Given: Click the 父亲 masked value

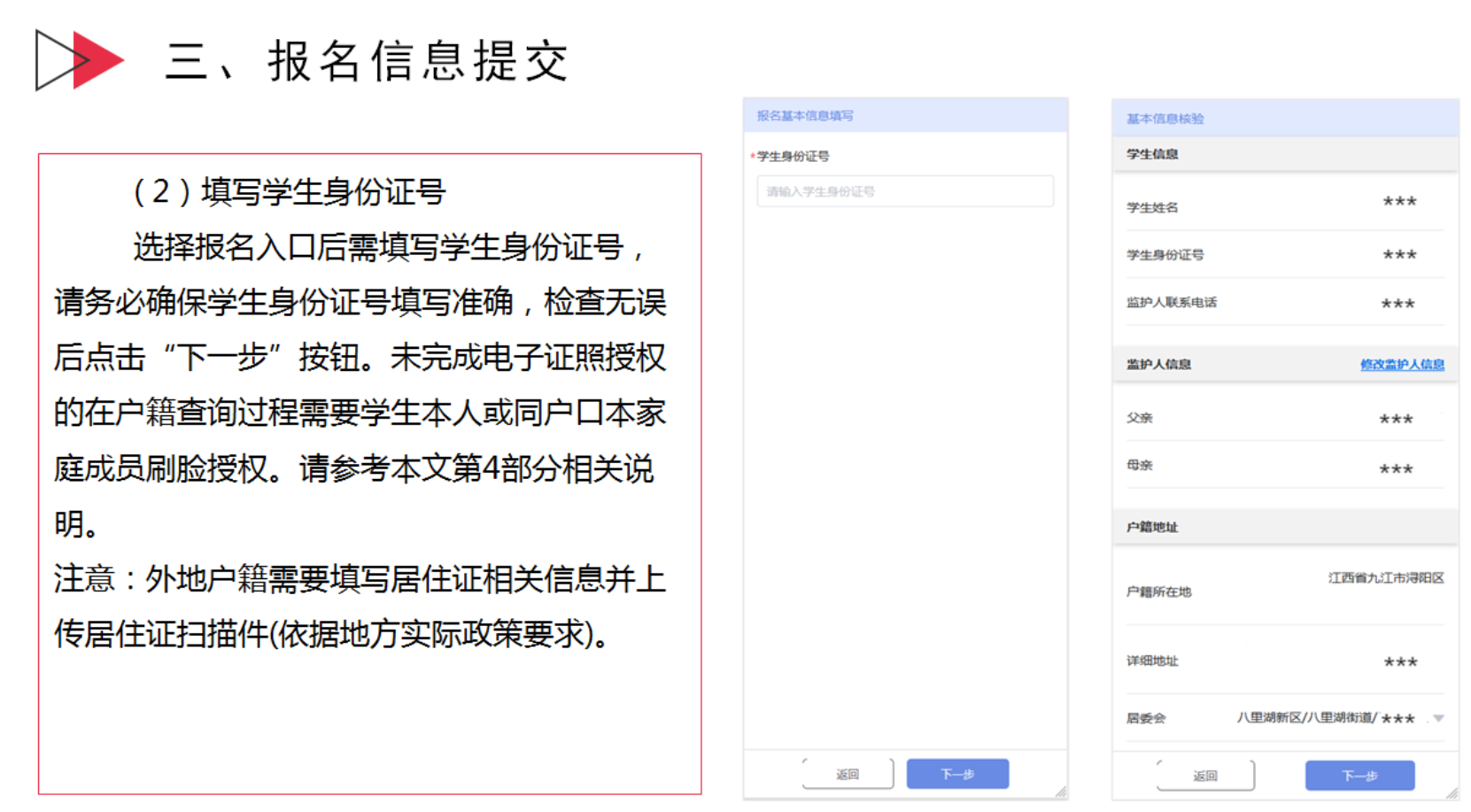Looking at the screenshot, I should click(1396, 419).
